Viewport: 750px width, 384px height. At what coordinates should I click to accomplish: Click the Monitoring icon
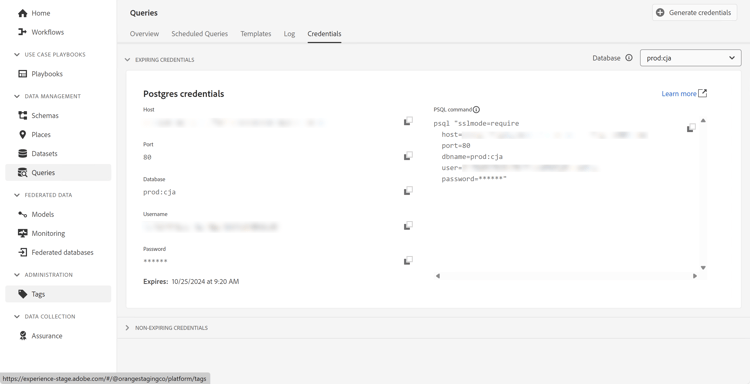22,233
